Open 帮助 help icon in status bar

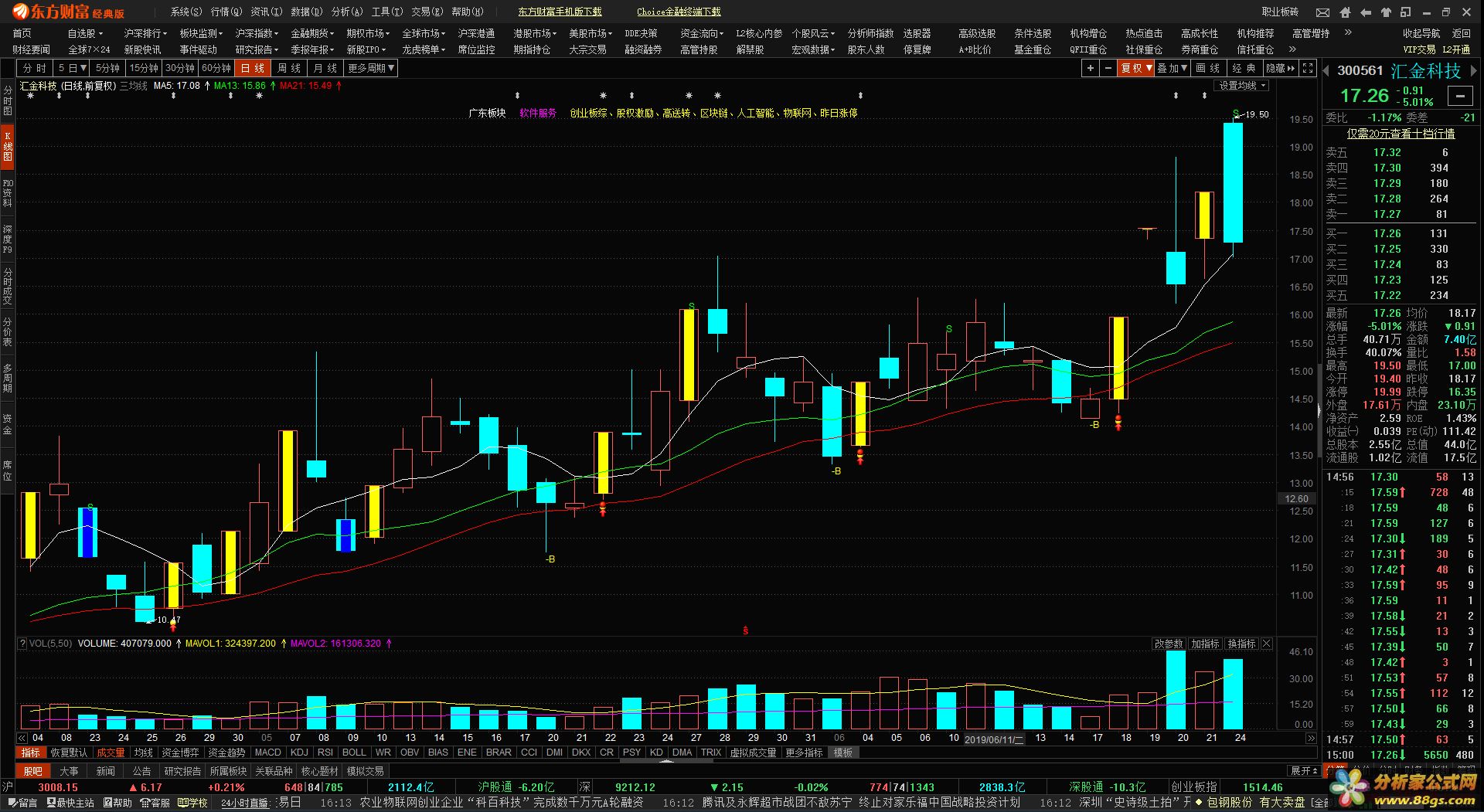click(117, 803)
